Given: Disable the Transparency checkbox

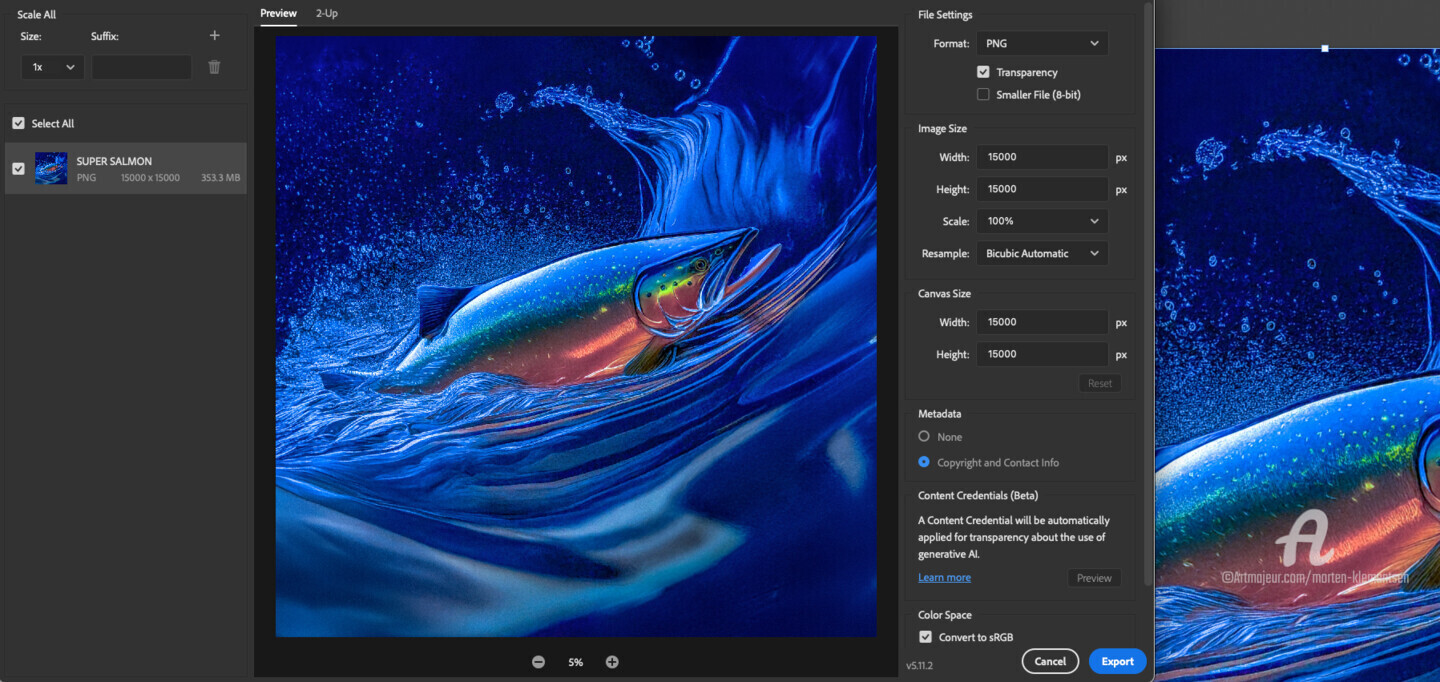Looking at the screenshot, I should [x=983, y=72].
